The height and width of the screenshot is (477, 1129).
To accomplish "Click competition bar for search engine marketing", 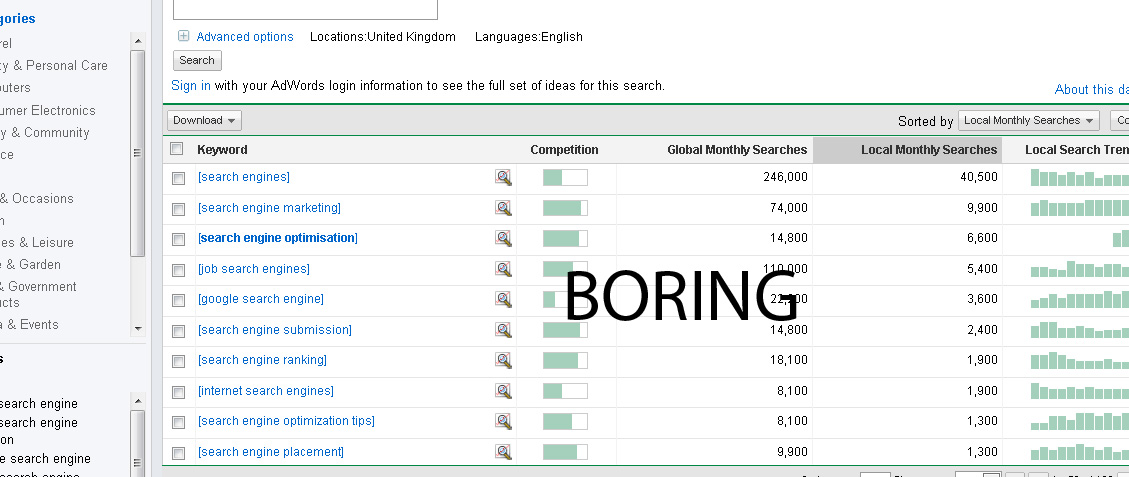I will (565, 208).
